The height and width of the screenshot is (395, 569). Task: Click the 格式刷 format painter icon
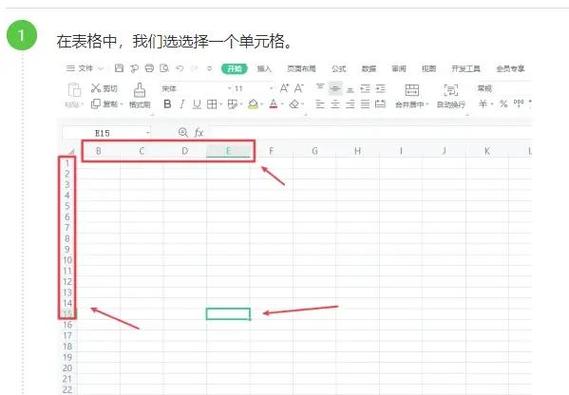140,90
